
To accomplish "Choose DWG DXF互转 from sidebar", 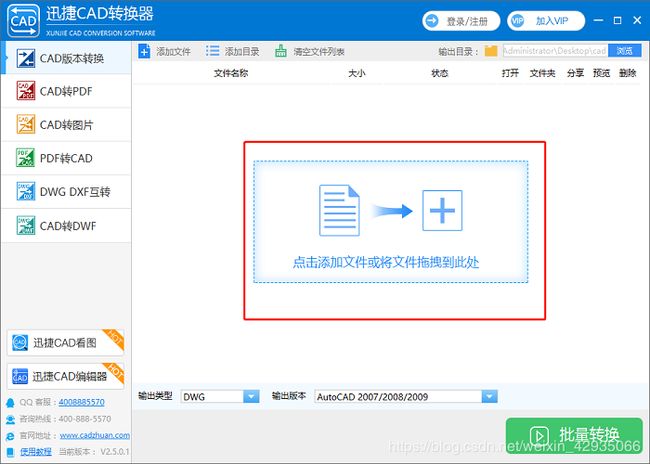I will (66, 192).
